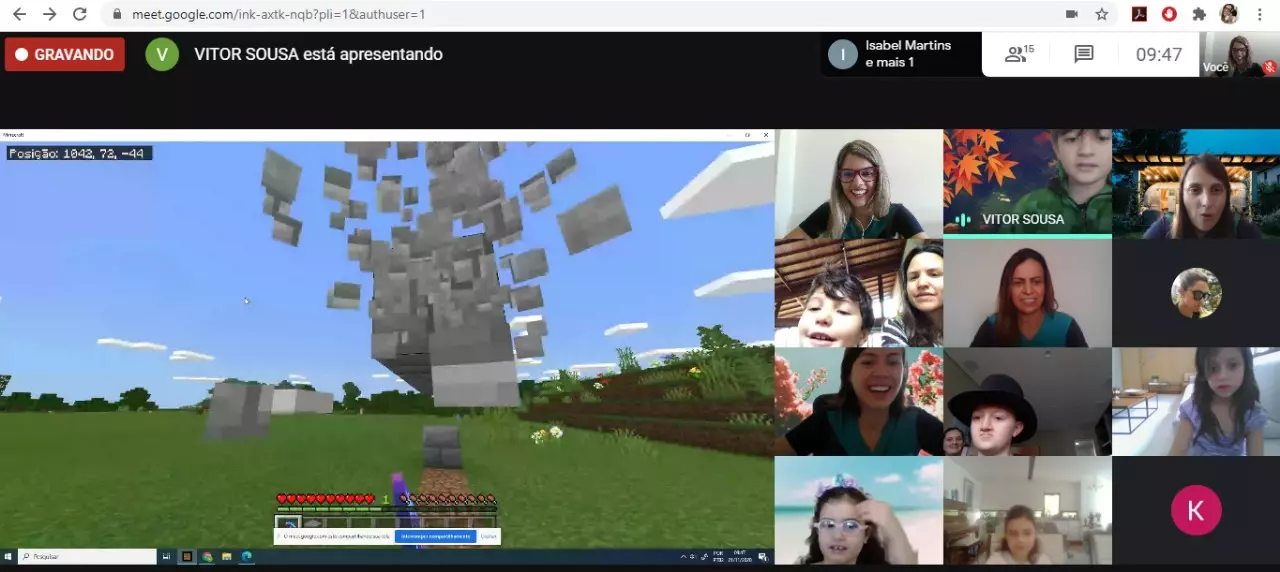Click the camera icon in address bar
This screenshot has width=1280, height=572.
tap(1072, 14)
